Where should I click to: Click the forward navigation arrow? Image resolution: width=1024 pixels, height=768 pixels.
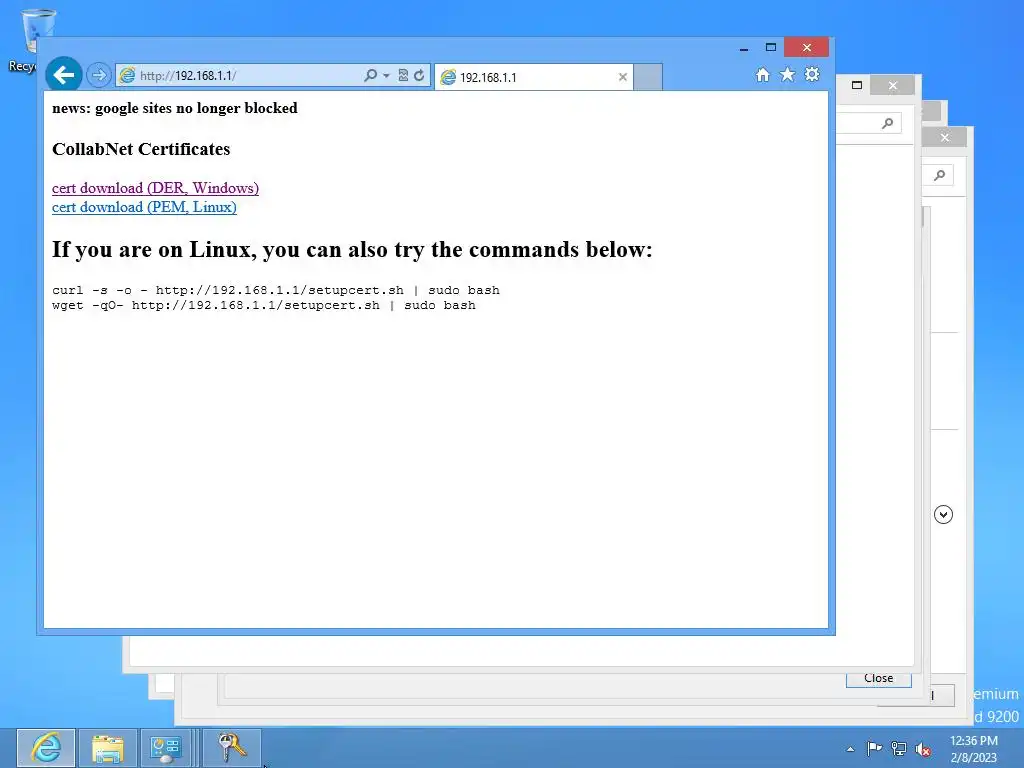[99, 75]
